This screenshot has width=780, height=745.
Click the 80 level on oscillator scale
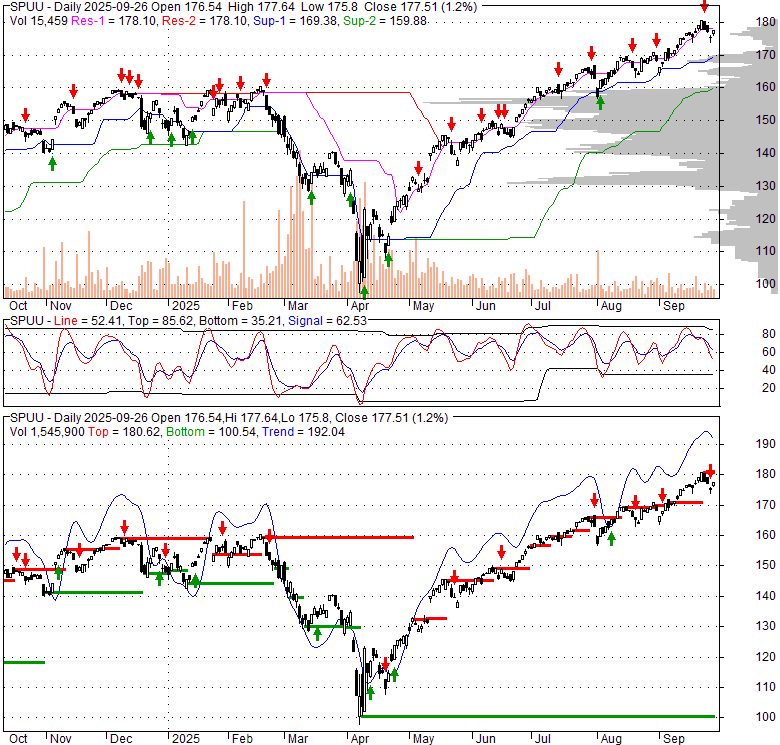(x=769, y=334)
